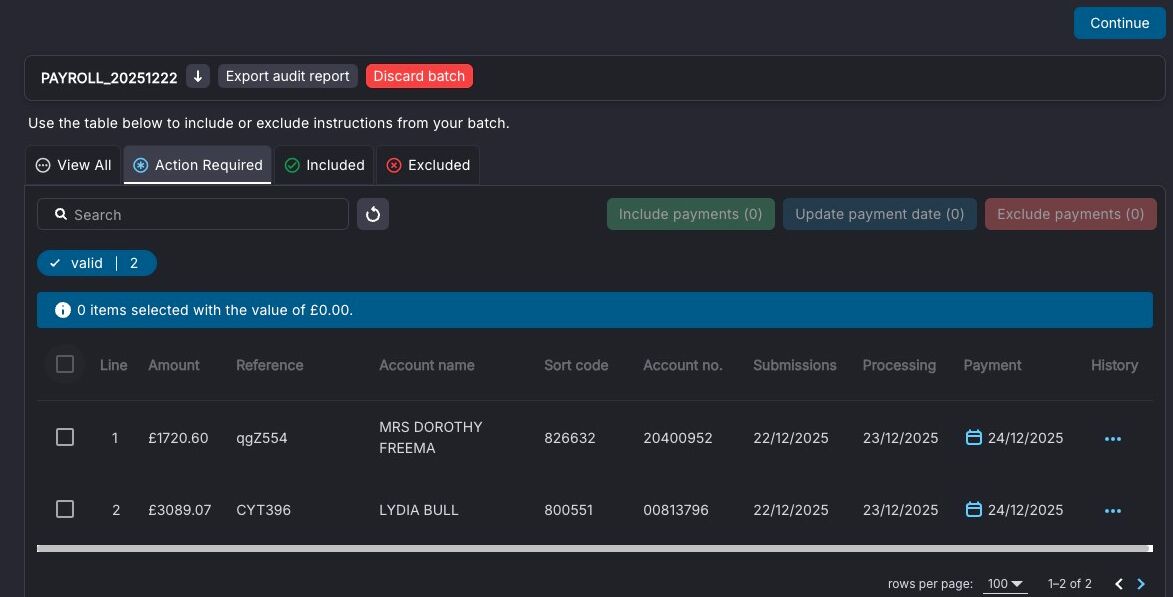Viewport: 1173px width, 597px height.
Task: Click account number 00813796
Action: coord(676,509)
